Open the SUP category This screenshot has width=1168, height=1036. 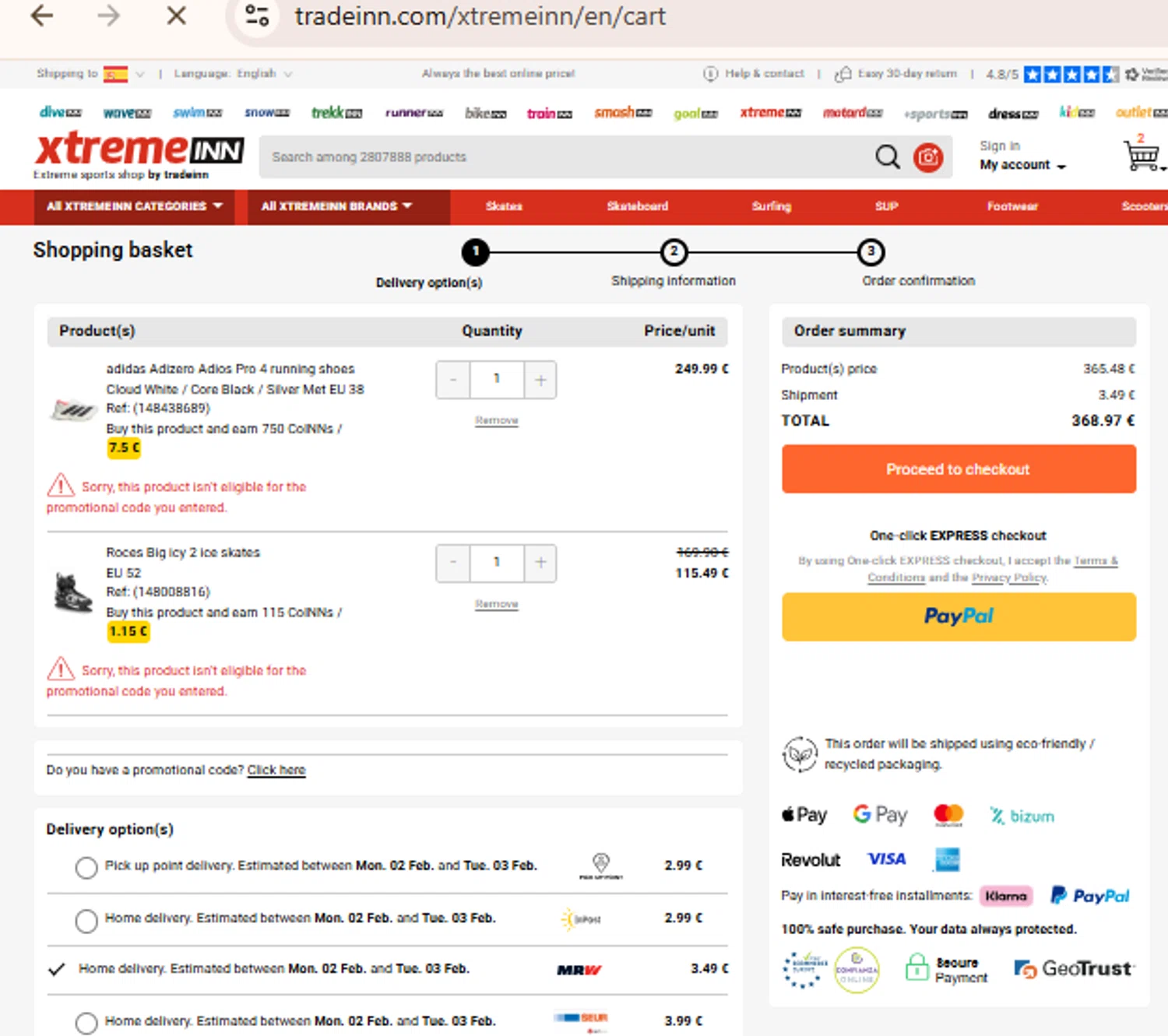click(886, 206)
